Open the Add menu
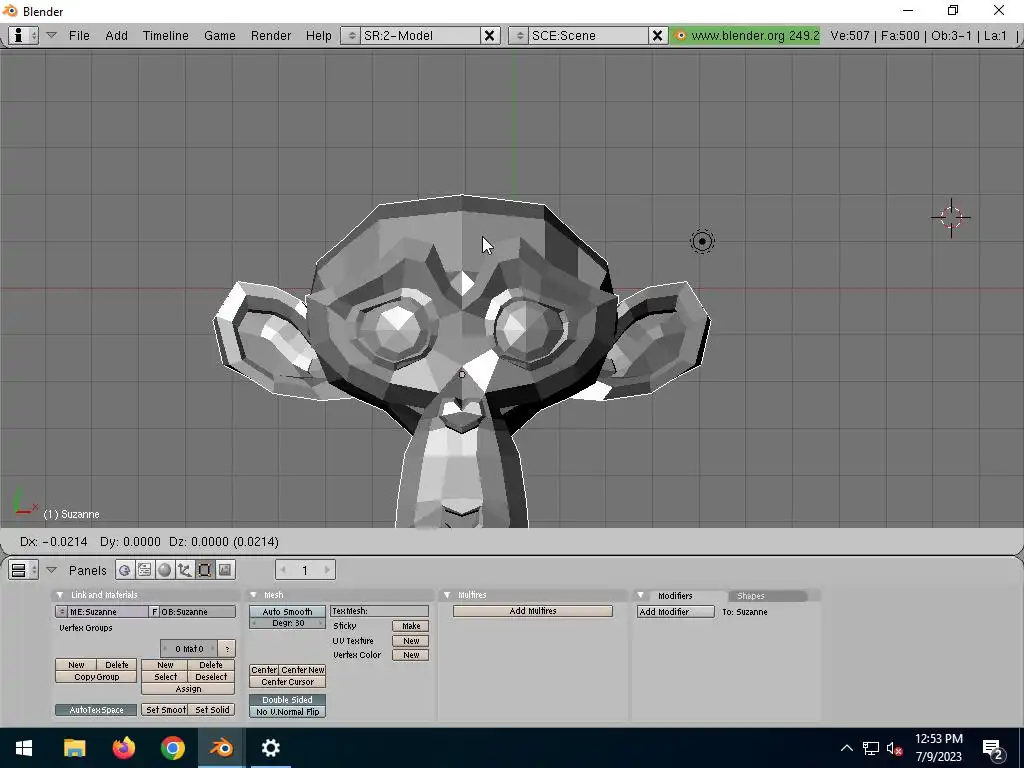The width and height of the screenshot is (1024, 768). pos(116,35)
